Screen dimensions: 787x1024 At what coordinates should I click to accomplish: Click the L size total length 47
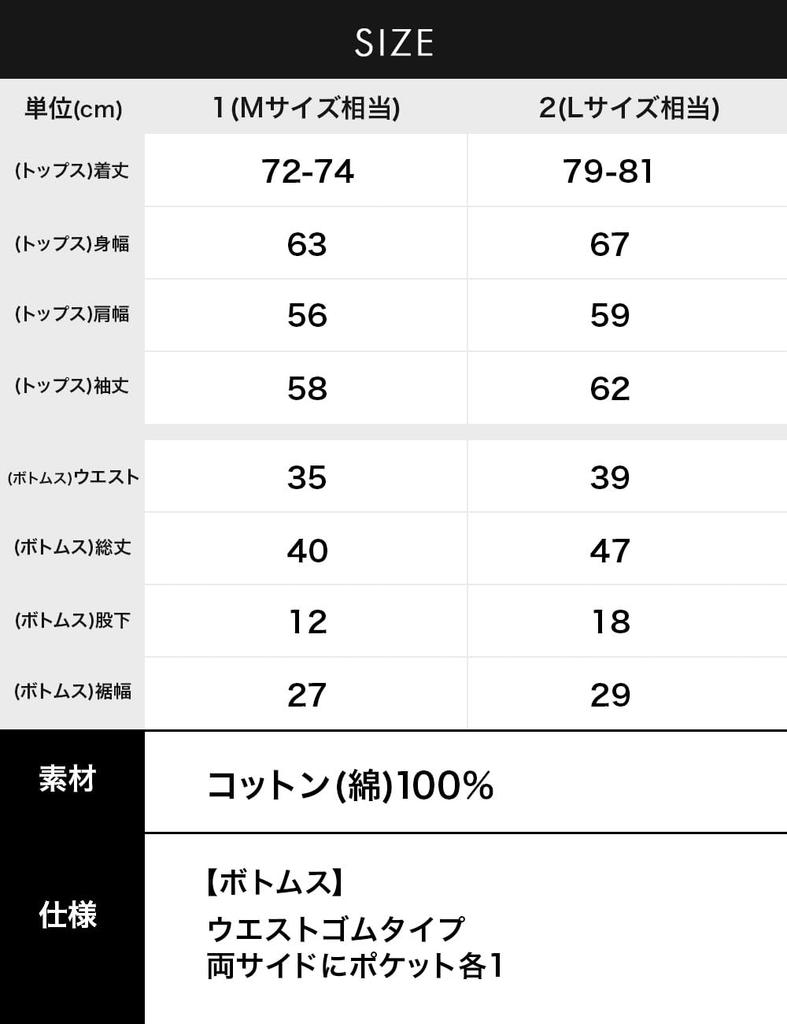(609, 550)
